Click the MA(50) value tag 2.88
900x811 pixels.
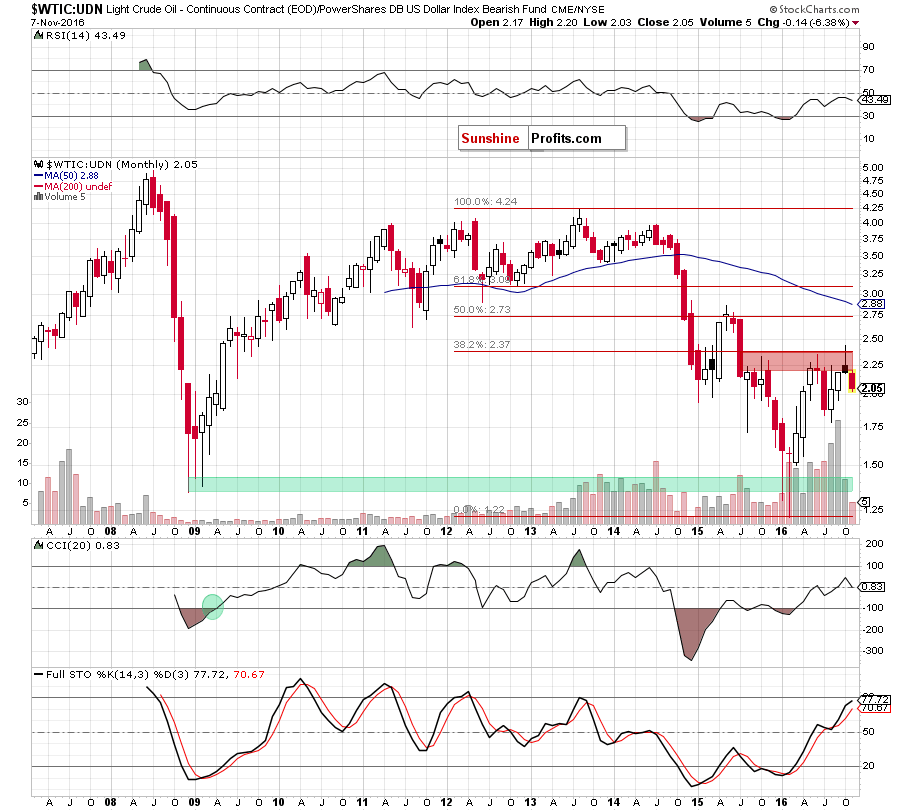tap(872, 304)
